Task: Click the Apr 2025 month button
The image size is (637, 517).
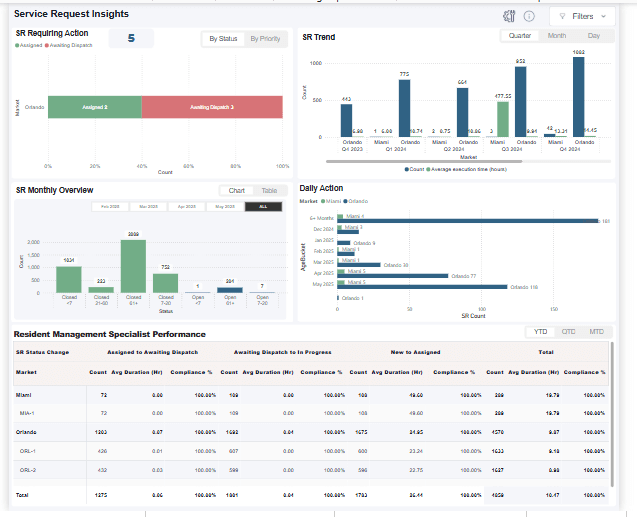Action: (x=186, y=206)
